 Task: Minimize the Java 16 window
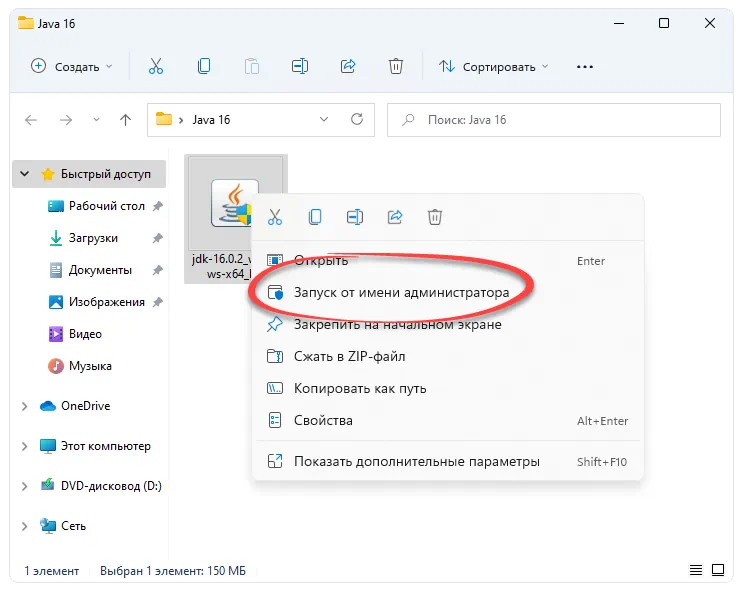coord(618,23)
